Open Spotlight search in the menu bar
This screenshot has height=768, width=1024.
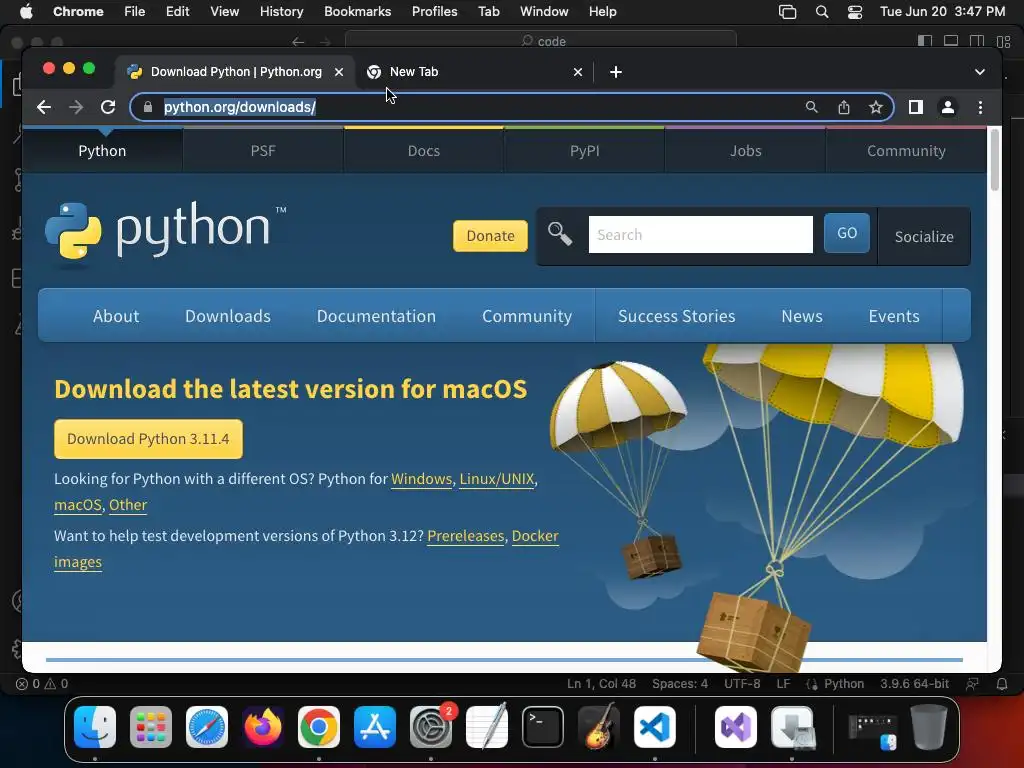click(822, 12)
